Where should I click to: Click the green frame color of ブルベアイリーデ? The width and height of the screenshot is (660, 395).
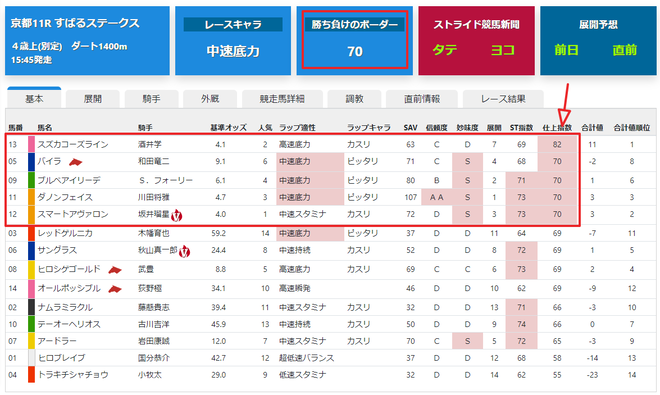click(x=32, y=180)
